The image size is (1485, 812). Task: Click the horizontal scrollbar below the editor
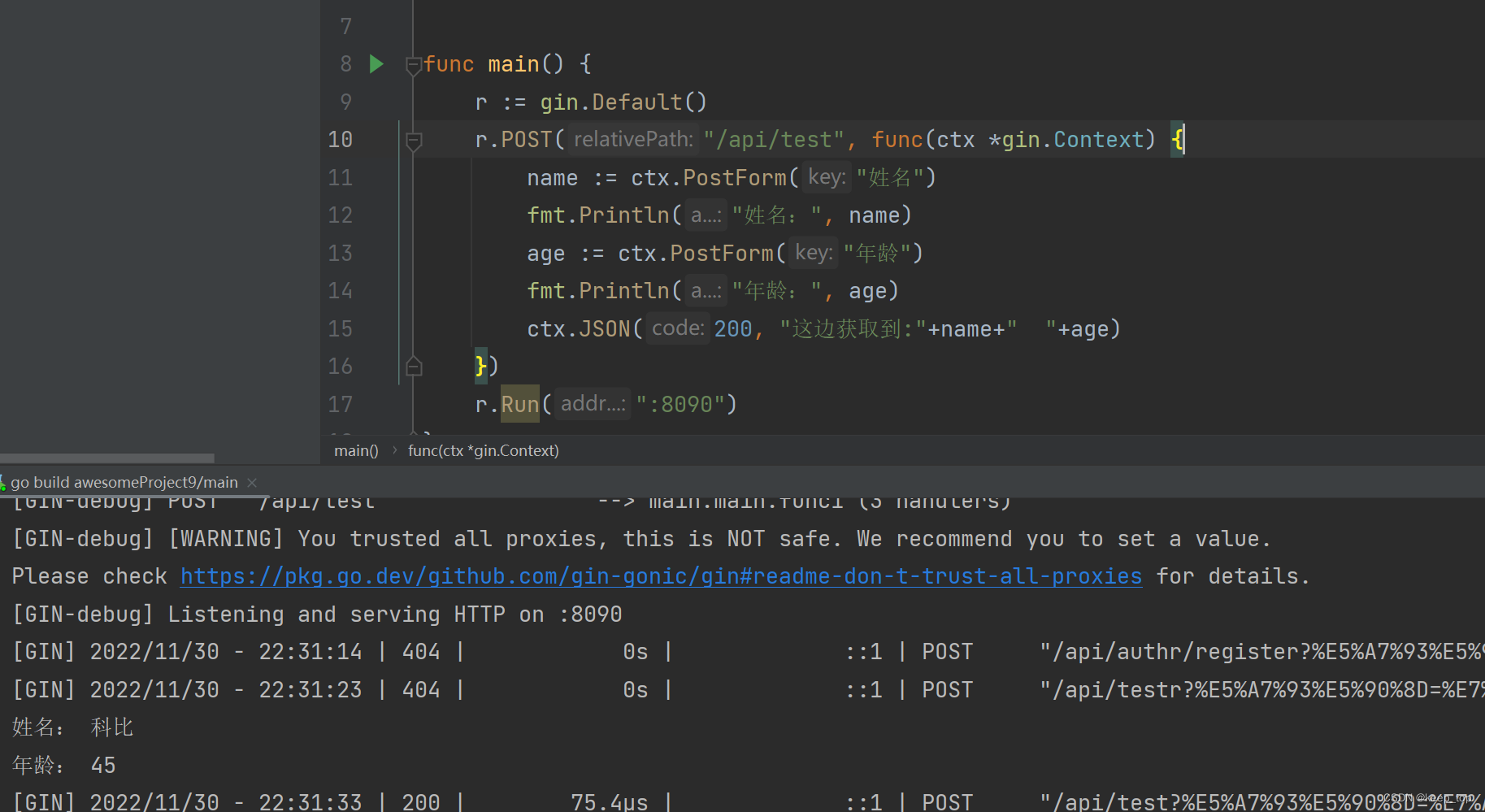(x=106, y=457)
